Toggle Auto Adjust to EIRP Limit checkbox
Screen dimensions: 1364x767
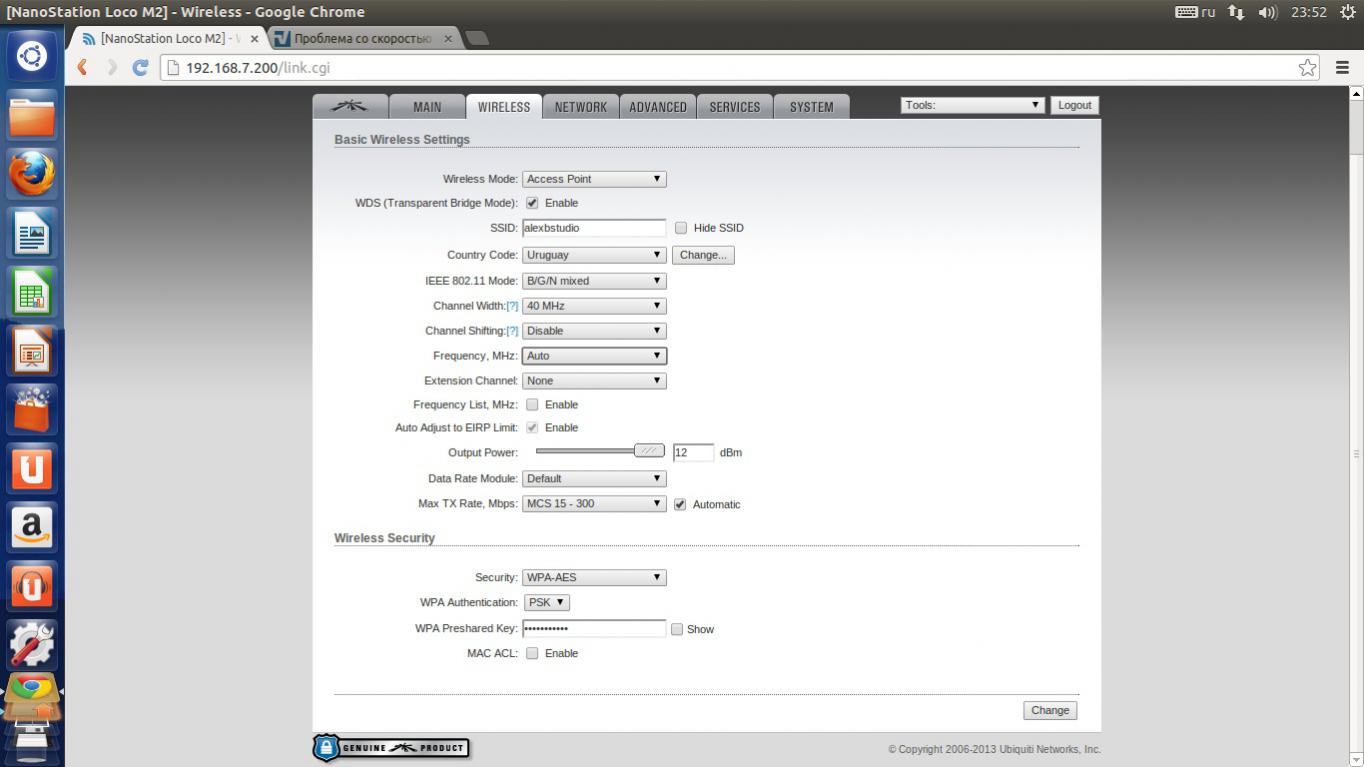532,428
